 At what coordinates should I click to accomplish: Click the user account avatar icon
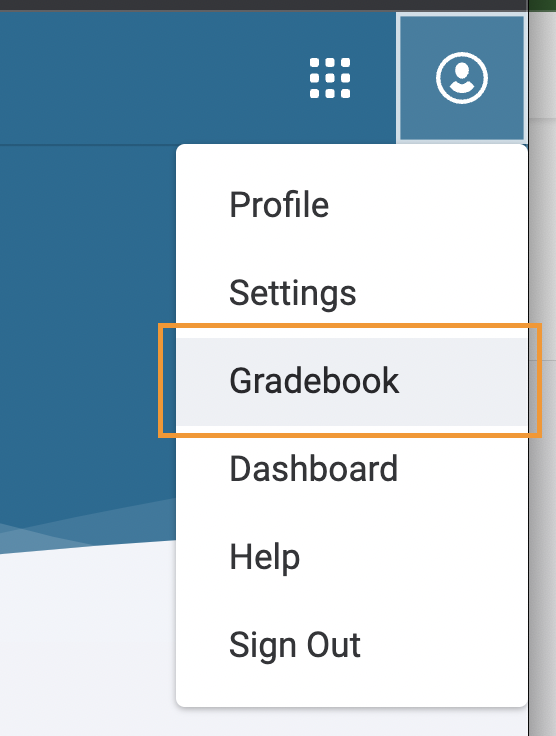pos(462,78)
